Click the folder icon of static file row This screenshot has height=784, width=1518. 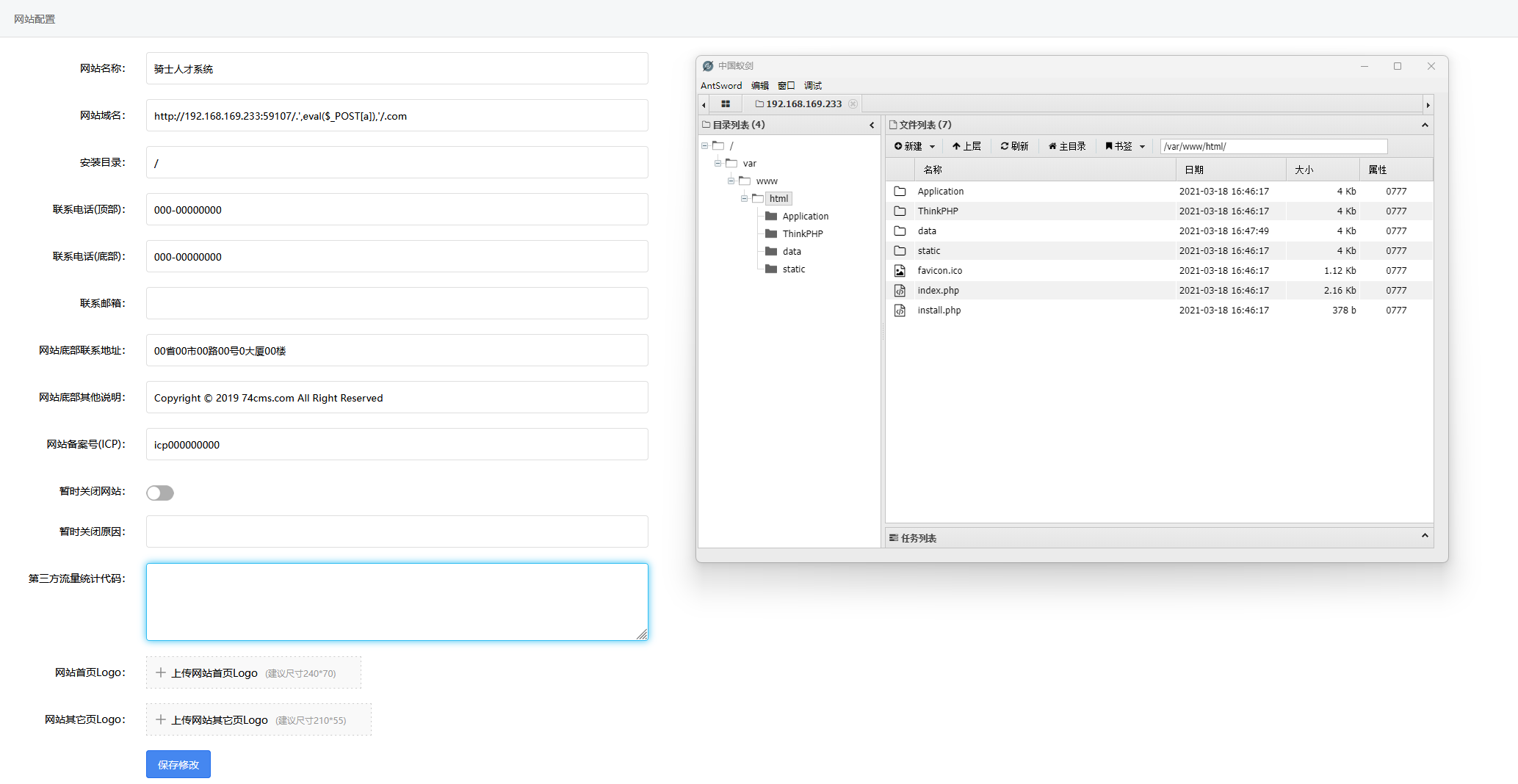[900, 251]
